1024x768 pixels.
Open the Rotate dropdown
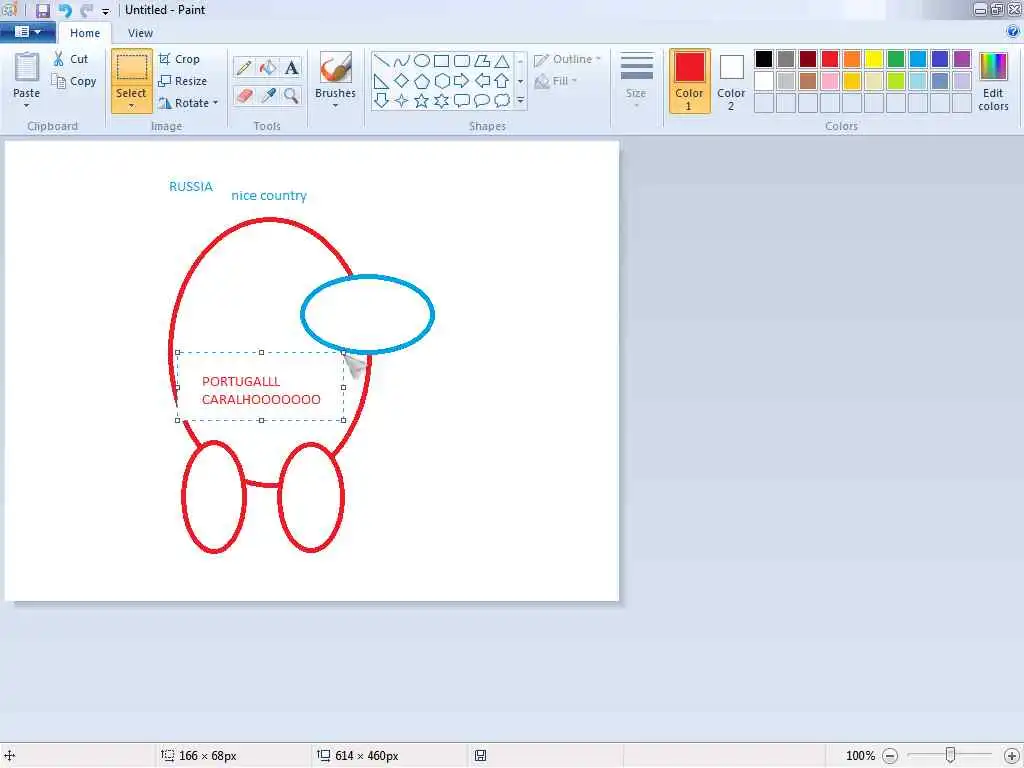[x=188, y=103]
